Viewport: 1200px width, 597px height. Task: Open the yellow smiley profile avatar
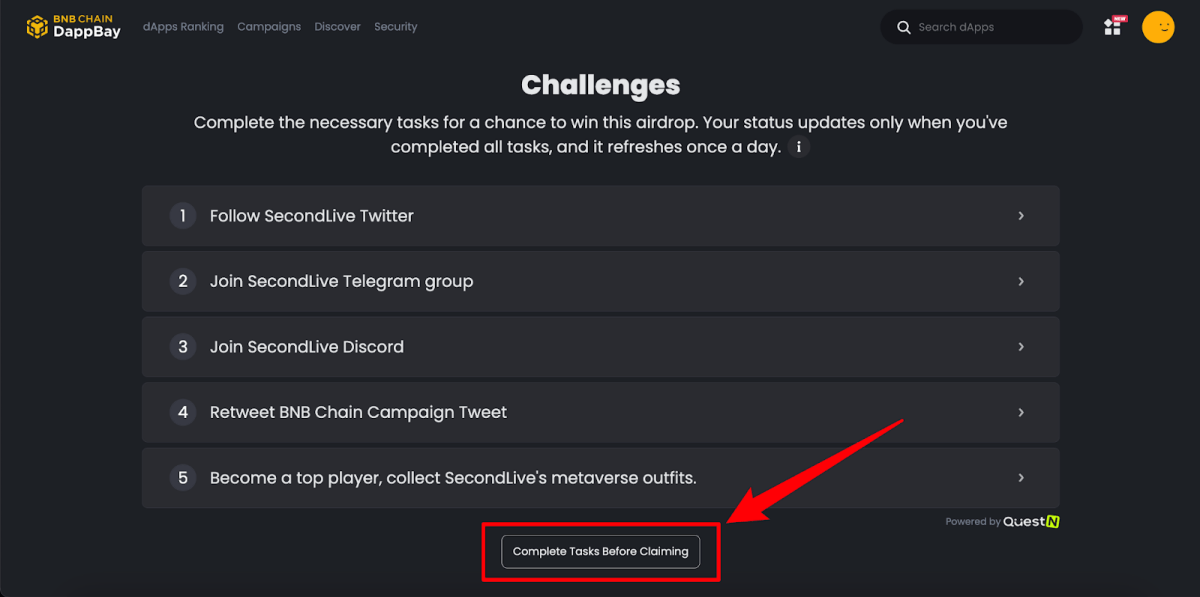click(1158, 27)
